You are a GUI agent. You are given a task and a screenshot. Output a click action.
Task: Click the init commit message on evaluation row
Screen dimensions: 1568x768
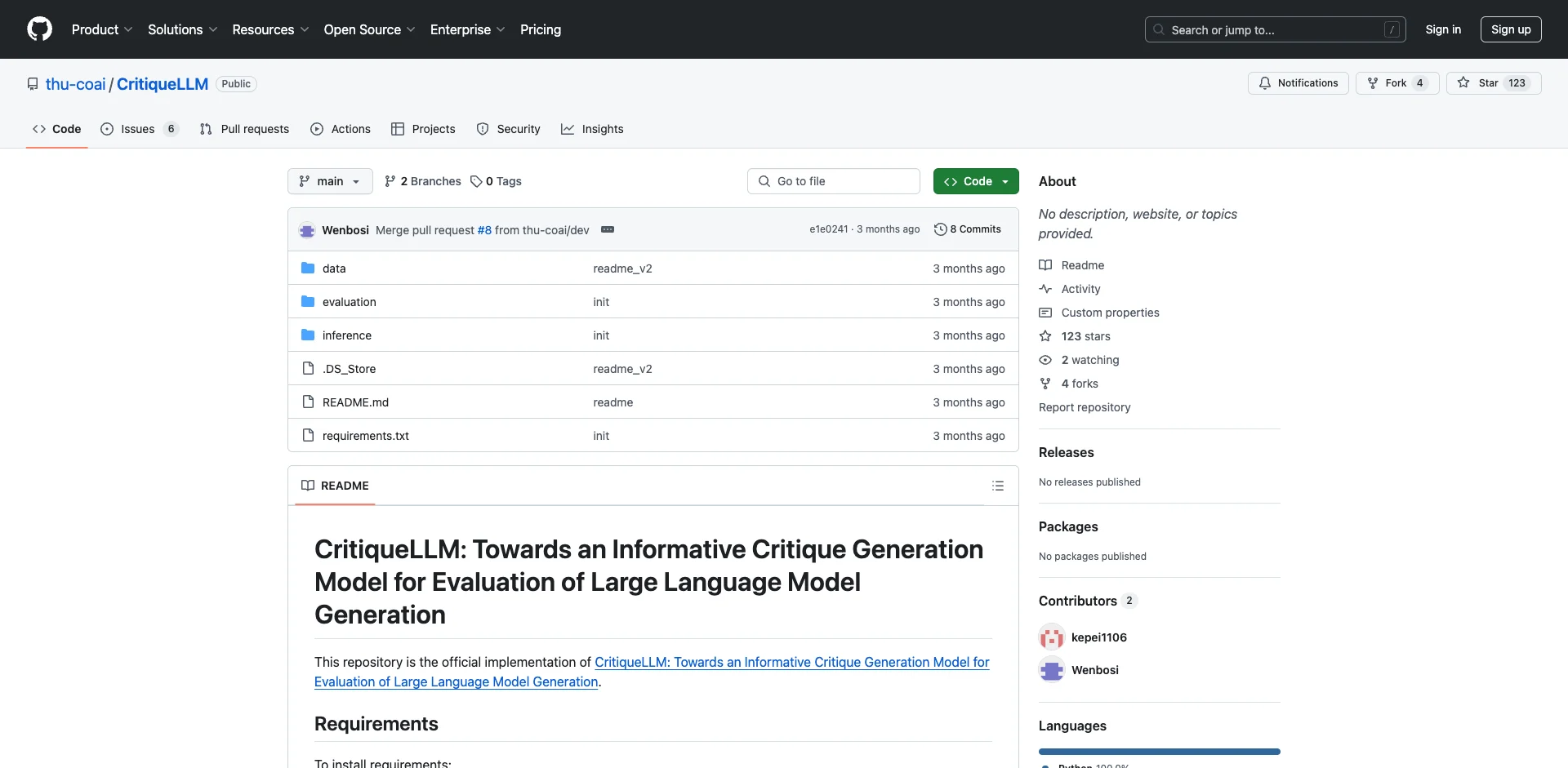click(x=601, y=302)
